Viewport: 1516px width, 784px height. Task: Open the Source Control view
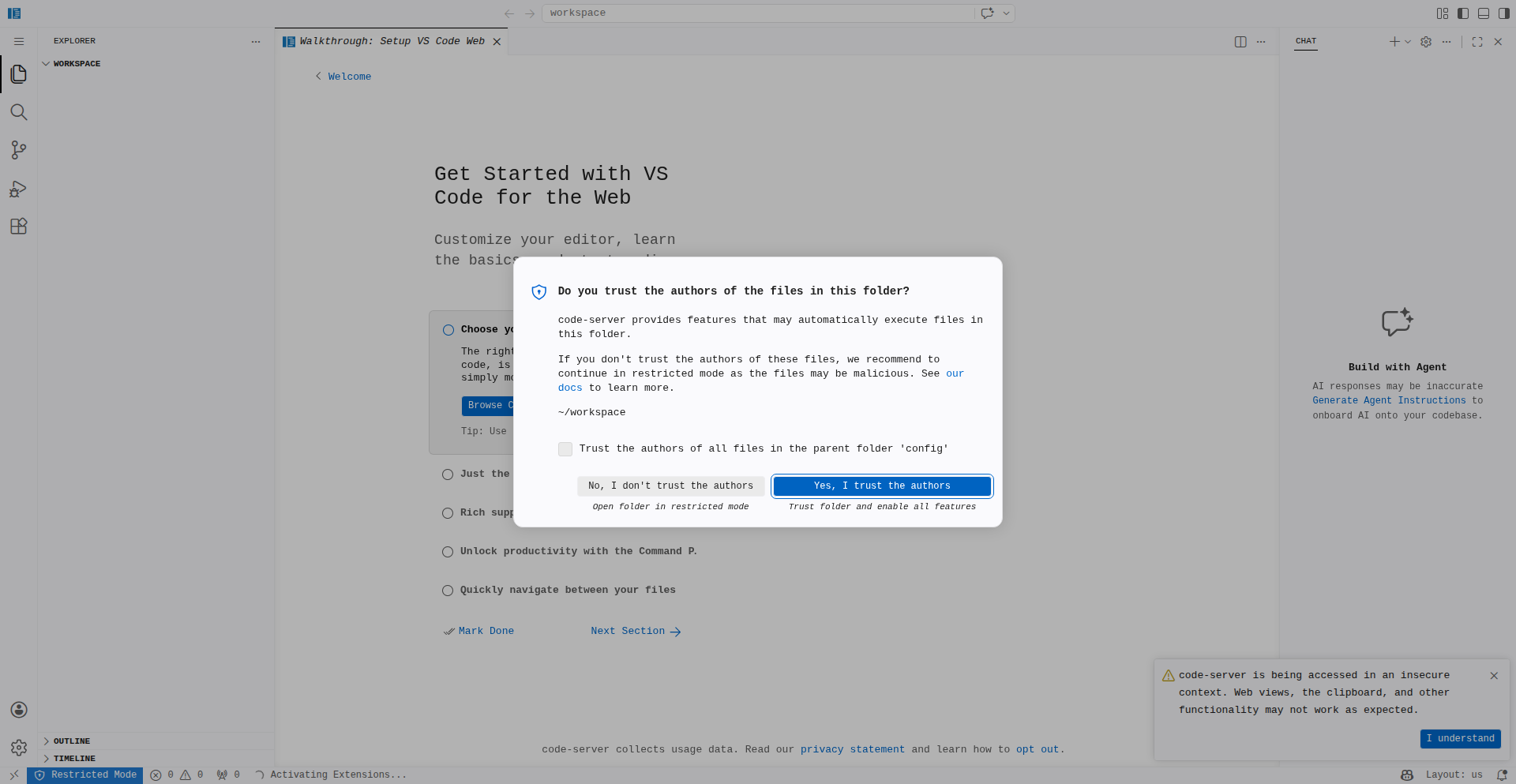[x=19, y=150]
